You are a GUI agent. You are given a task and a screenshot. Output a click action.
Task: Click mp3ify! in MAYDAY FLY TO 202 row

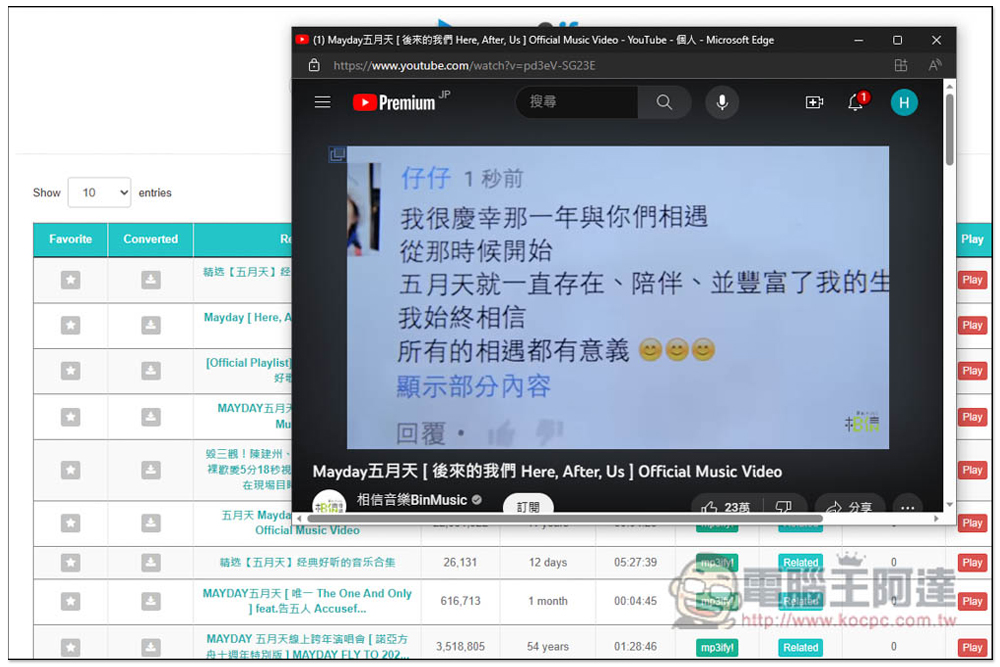[x=717, y=647]
